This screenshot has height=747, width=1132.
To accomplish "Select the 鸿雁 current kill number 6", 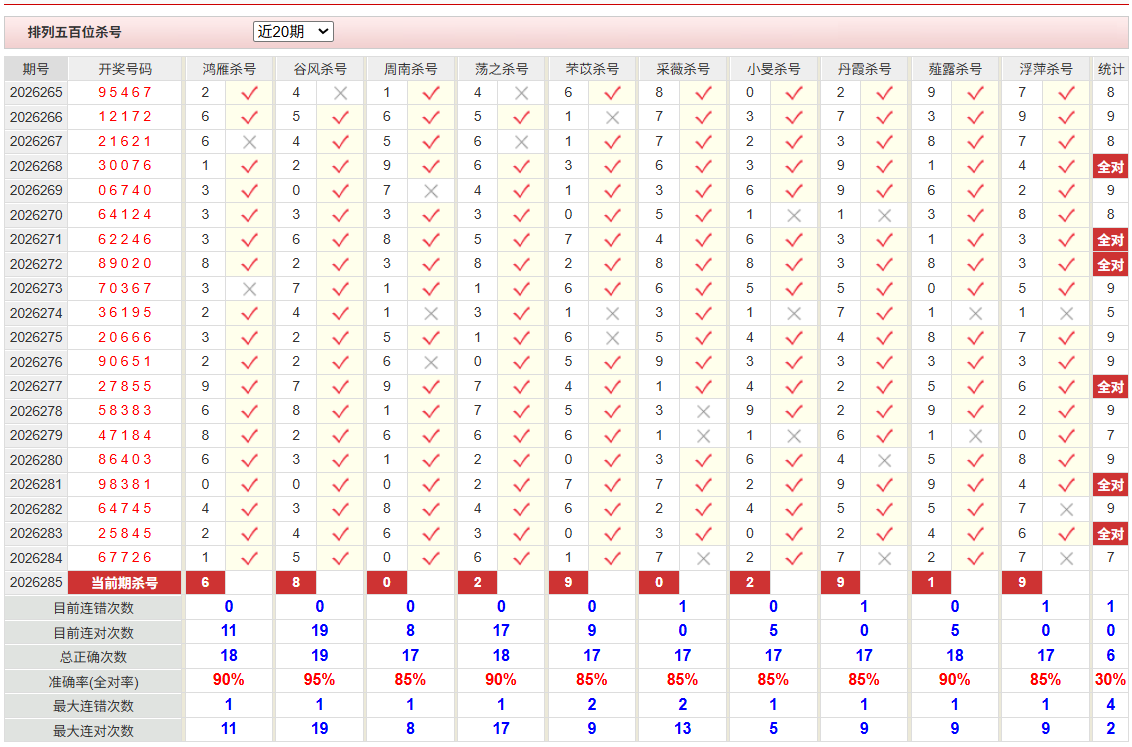I will tap(206, 582).
